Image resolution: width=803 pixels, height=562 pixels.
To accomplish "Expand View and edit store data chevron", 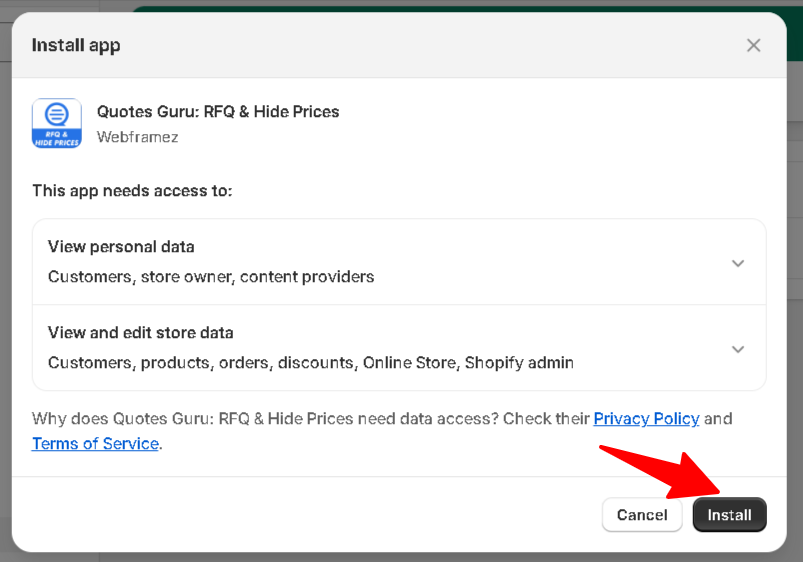I will pyautogui.click(x=738, y=349).
